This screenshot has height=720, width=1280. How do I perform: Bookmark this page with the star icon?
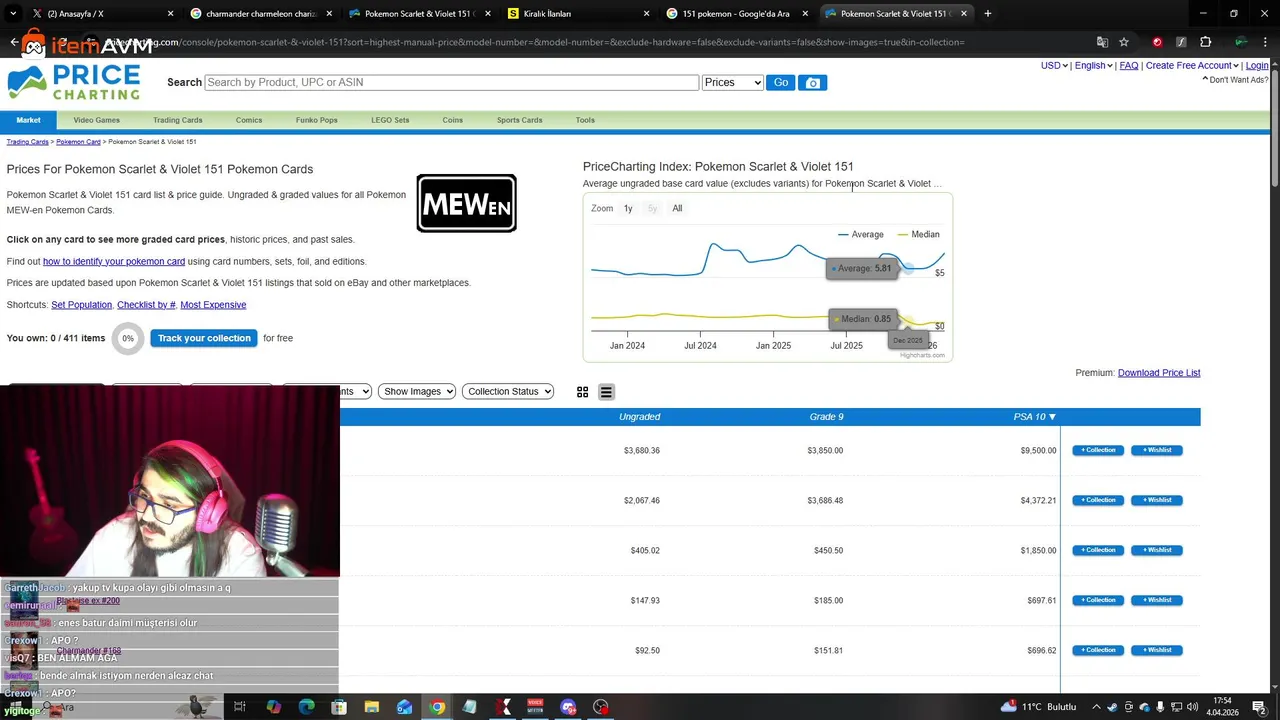pos(1124,42)
